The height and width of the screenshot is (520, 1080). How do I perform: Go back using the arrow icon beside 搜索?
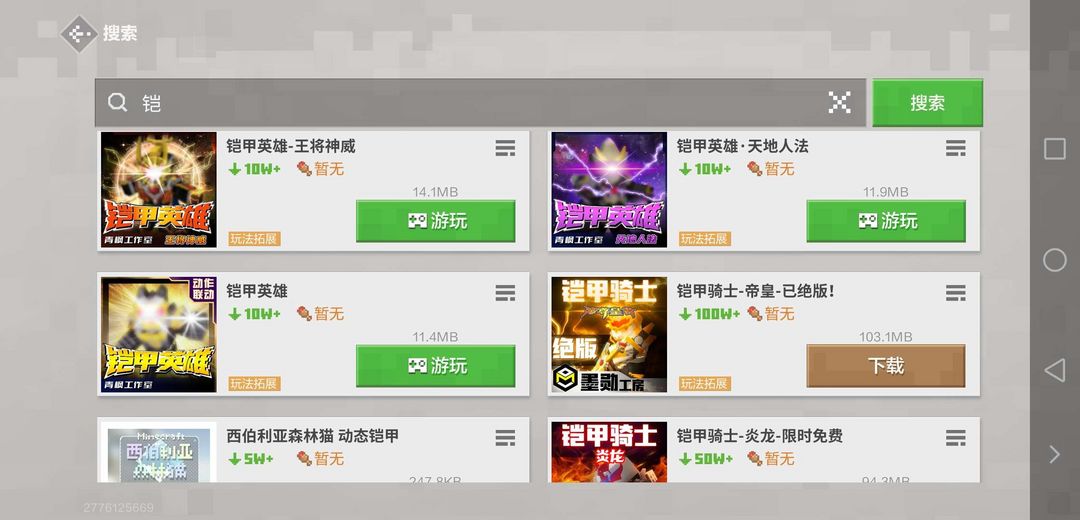point(78,34)
